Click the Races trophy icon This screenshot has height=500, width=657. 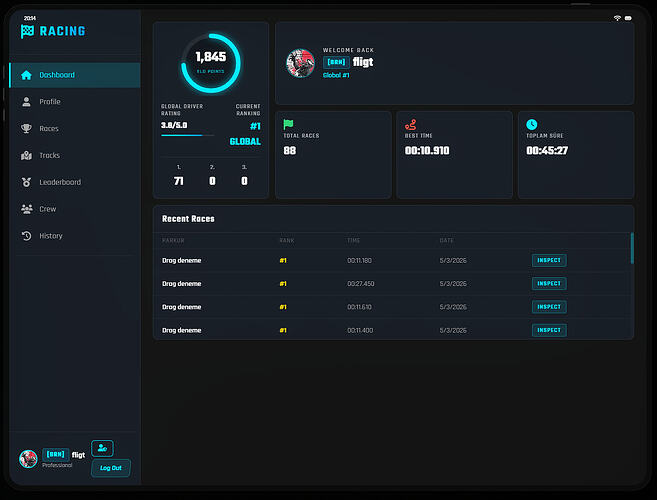(26, 128)
